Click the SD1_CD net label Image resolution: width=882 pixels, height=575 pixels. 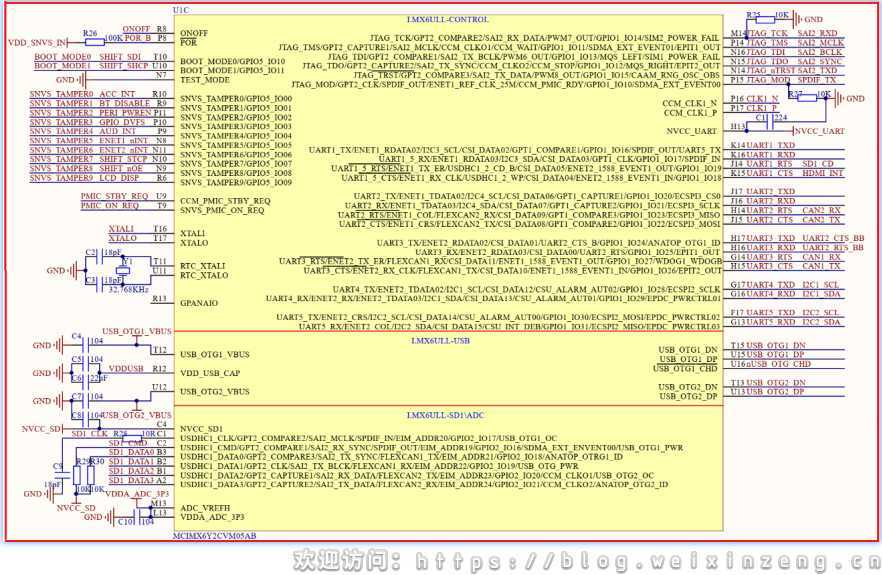click(818, 164)
